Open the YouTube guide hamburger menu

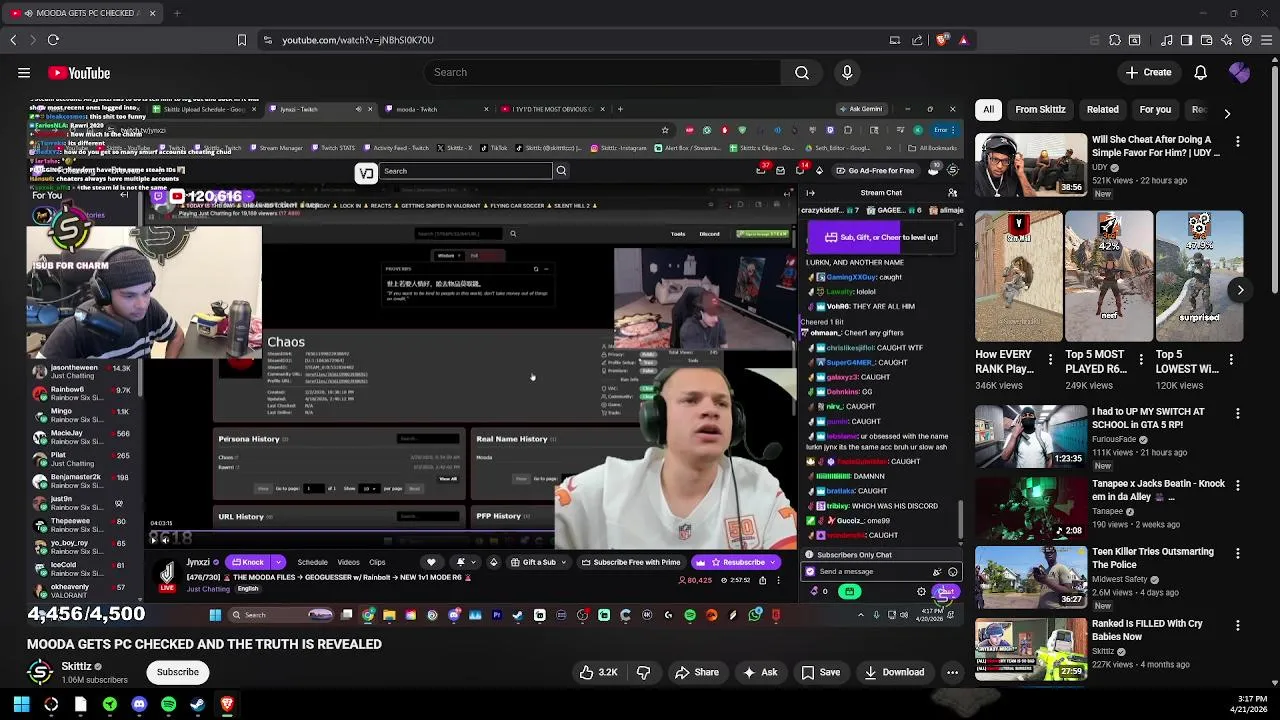pyautogui.click(x=24, y=72)
